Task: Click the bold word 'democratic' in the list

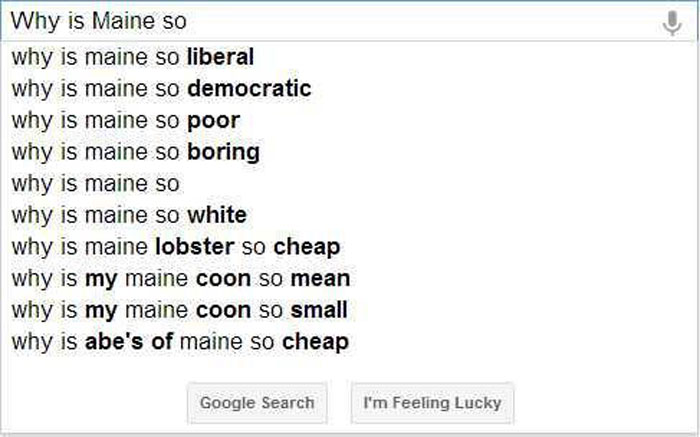Action: [x=249, y=88]
